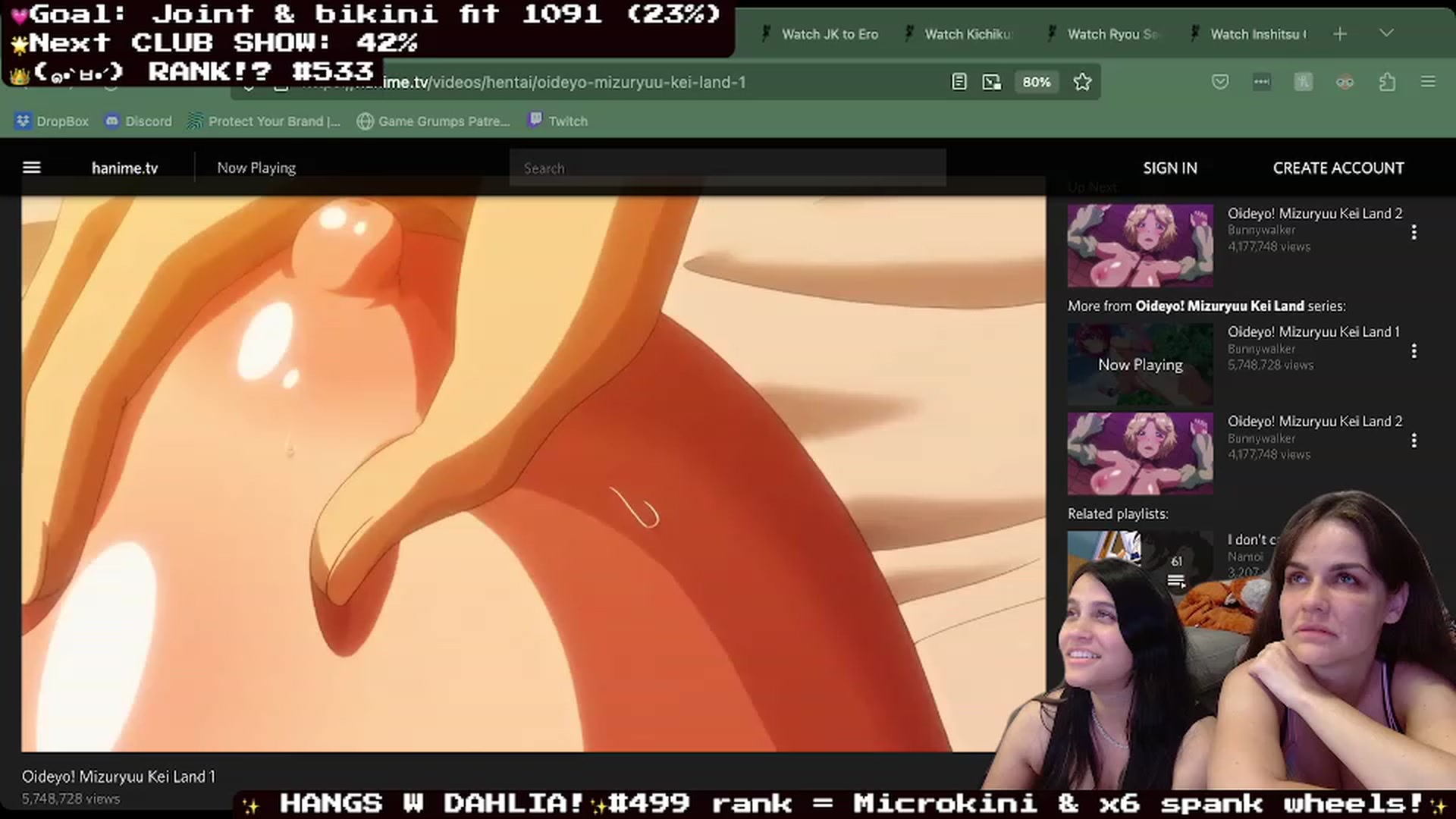Open a new browser tab with plus button

pyautogui.click(x=1340, y=34)
